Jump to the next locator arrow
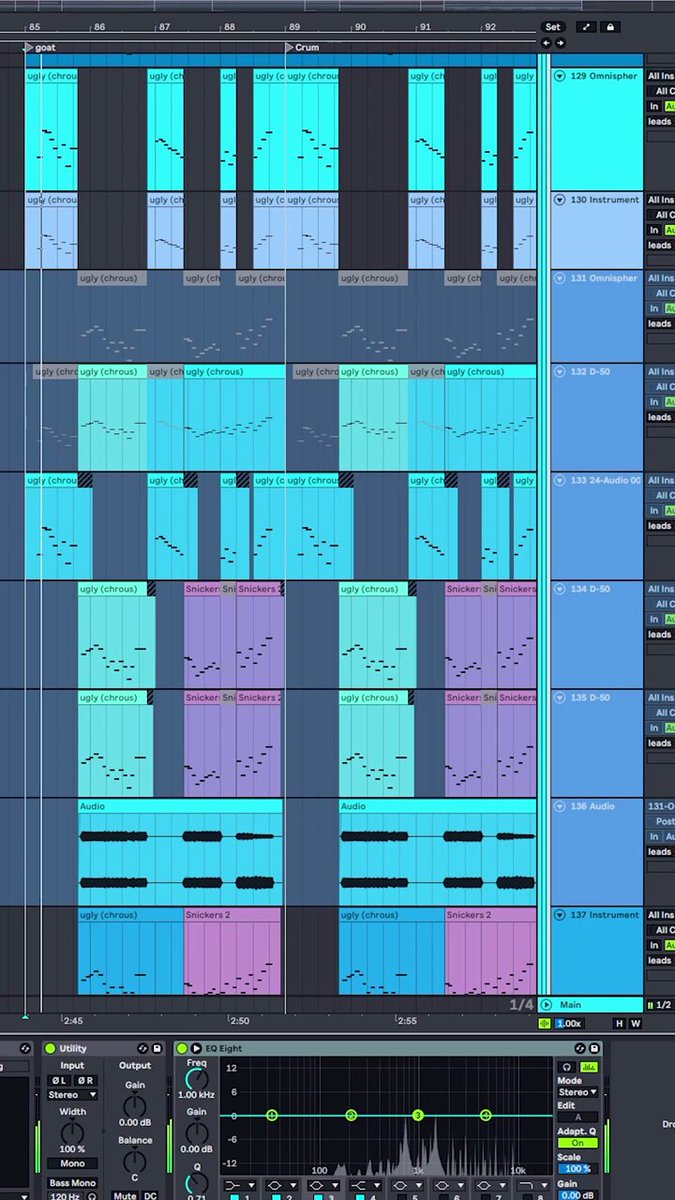675x1200 pixels. click(x=560, y=43)
